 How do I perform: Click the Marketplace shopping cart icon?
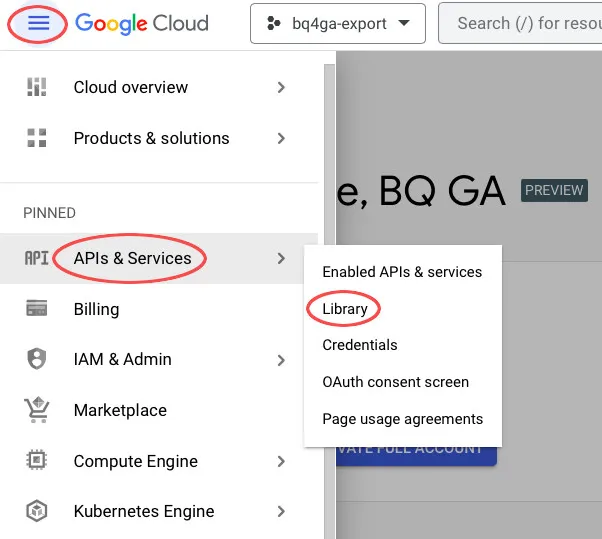point(37,410)
